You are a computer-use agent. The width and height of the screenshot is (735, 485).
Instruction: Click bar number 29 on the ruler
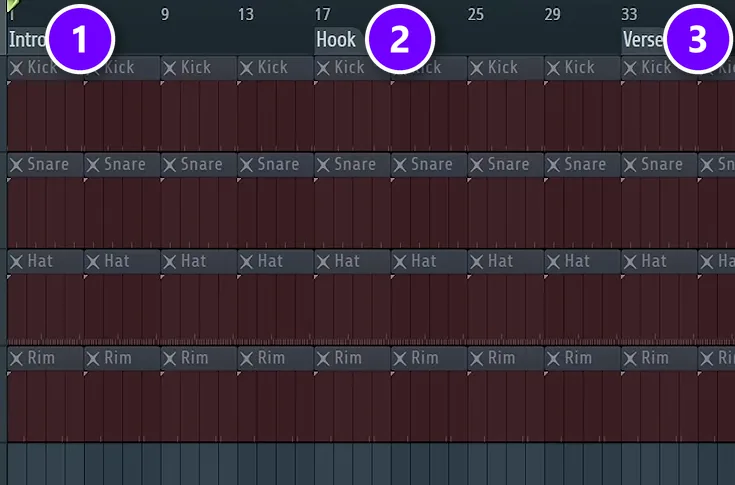coord(552,15)
